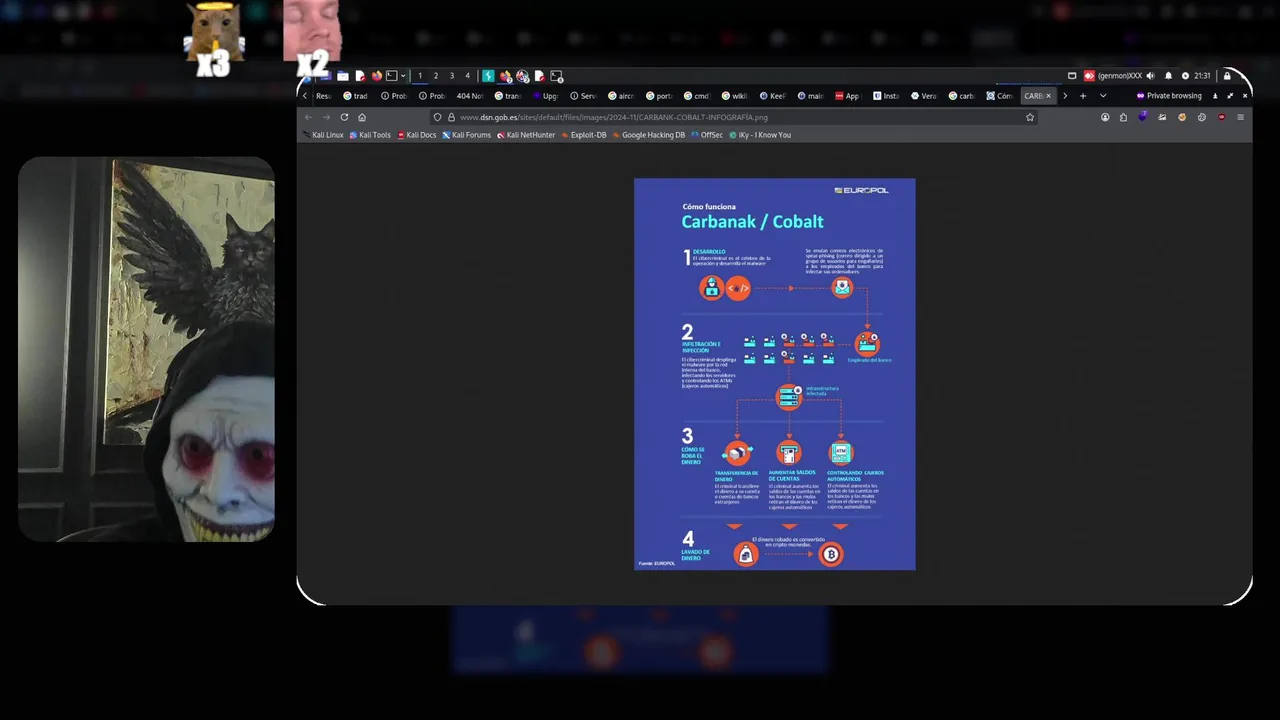Image resolution: width=1280 pixels, height=720 pixels.
Task: Click the lock screen padlock in panel
Action: [x=1227, y=76]
